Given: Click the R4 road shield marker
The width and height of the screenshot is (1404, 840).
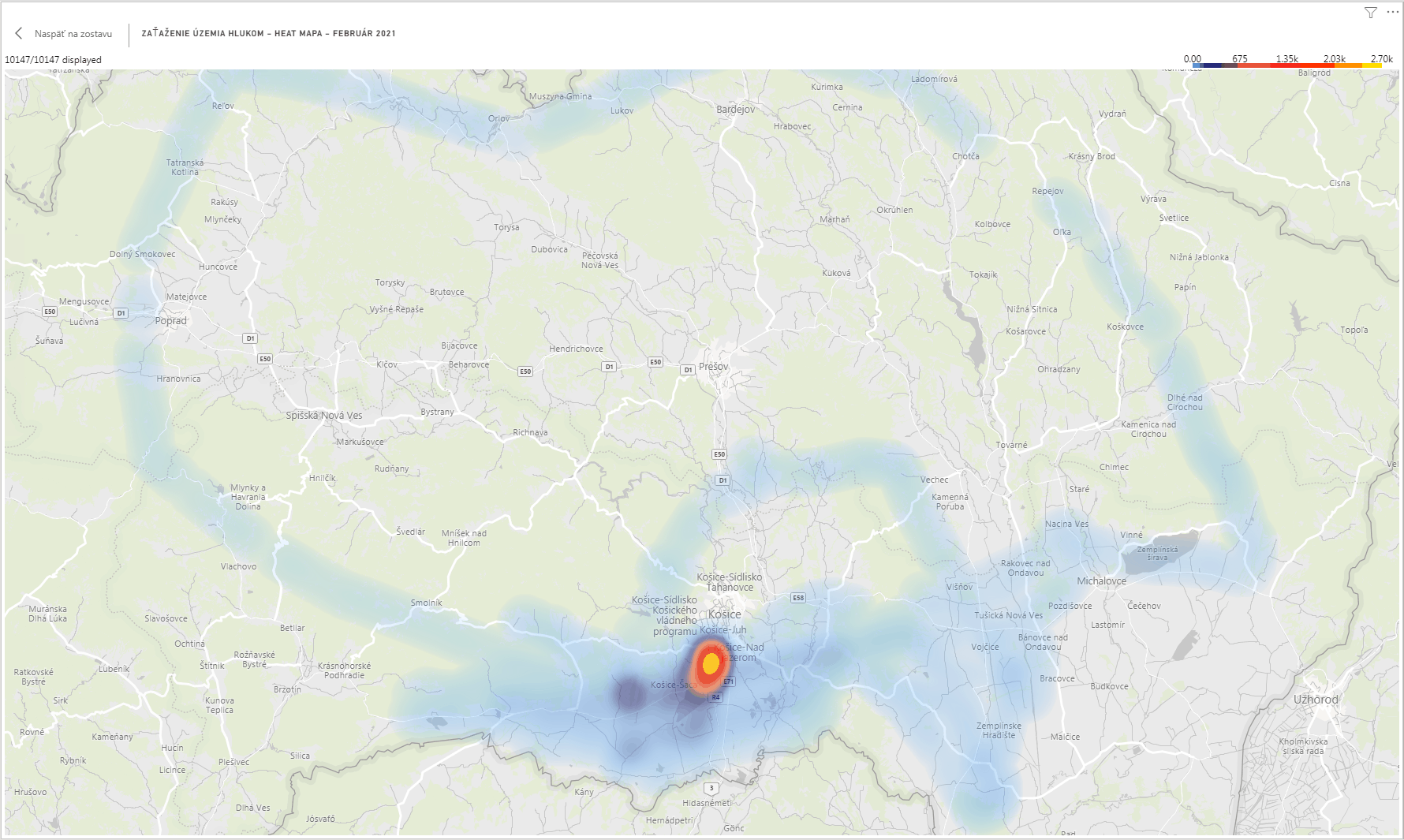Looking at the screenshot, I should click(x=715, y=697).
